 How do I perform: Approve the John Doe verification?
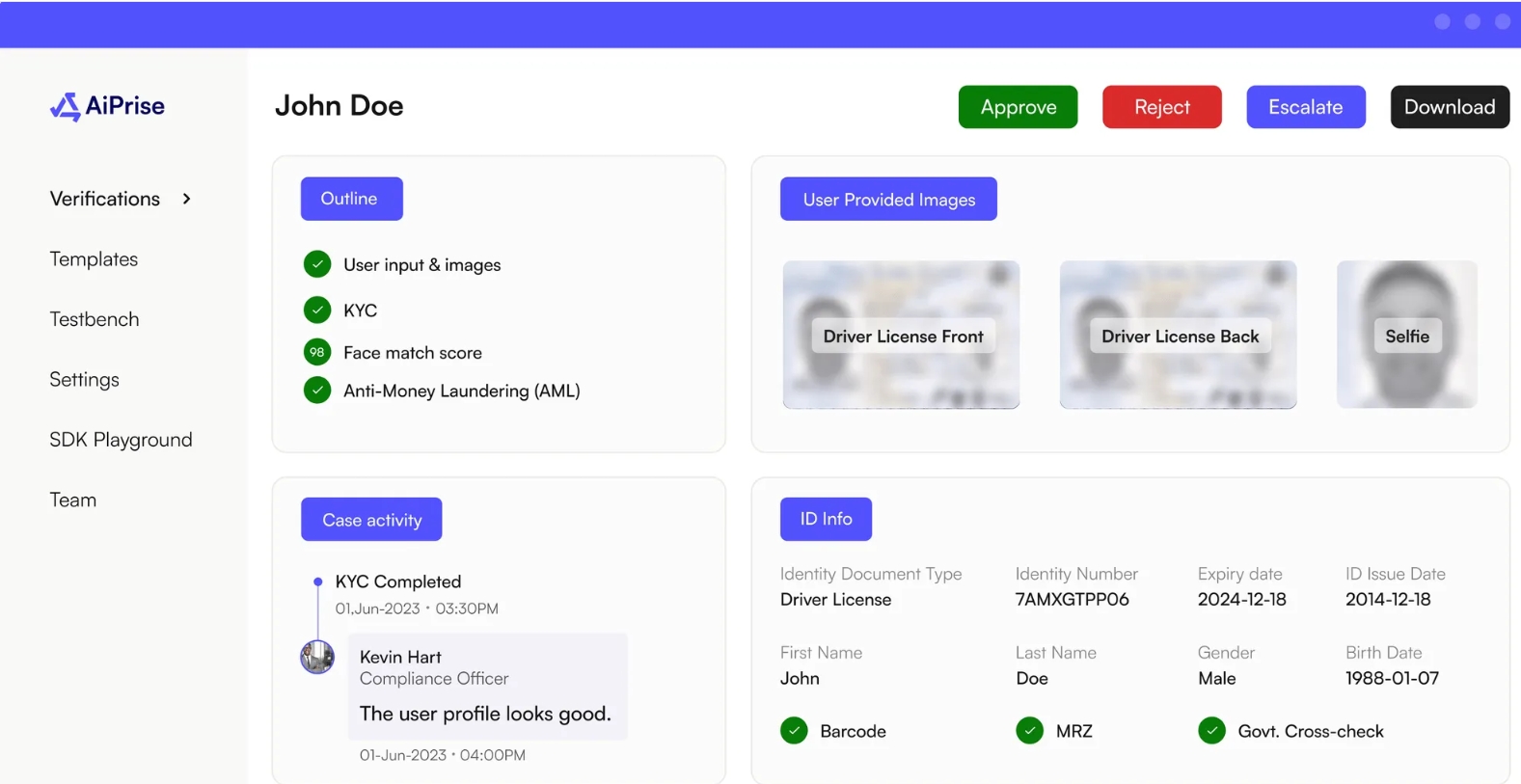(1018, 107)
